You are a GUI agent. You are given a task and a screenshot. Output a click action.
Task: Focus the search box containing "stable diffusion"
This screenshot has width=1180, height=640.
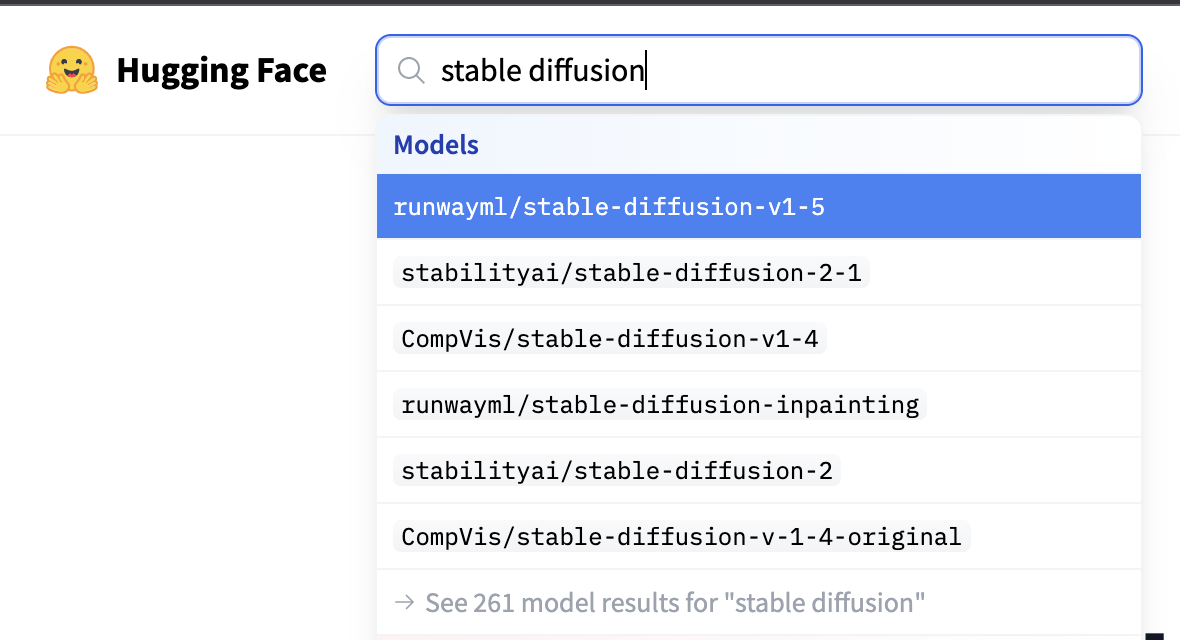tap(758, 70)
